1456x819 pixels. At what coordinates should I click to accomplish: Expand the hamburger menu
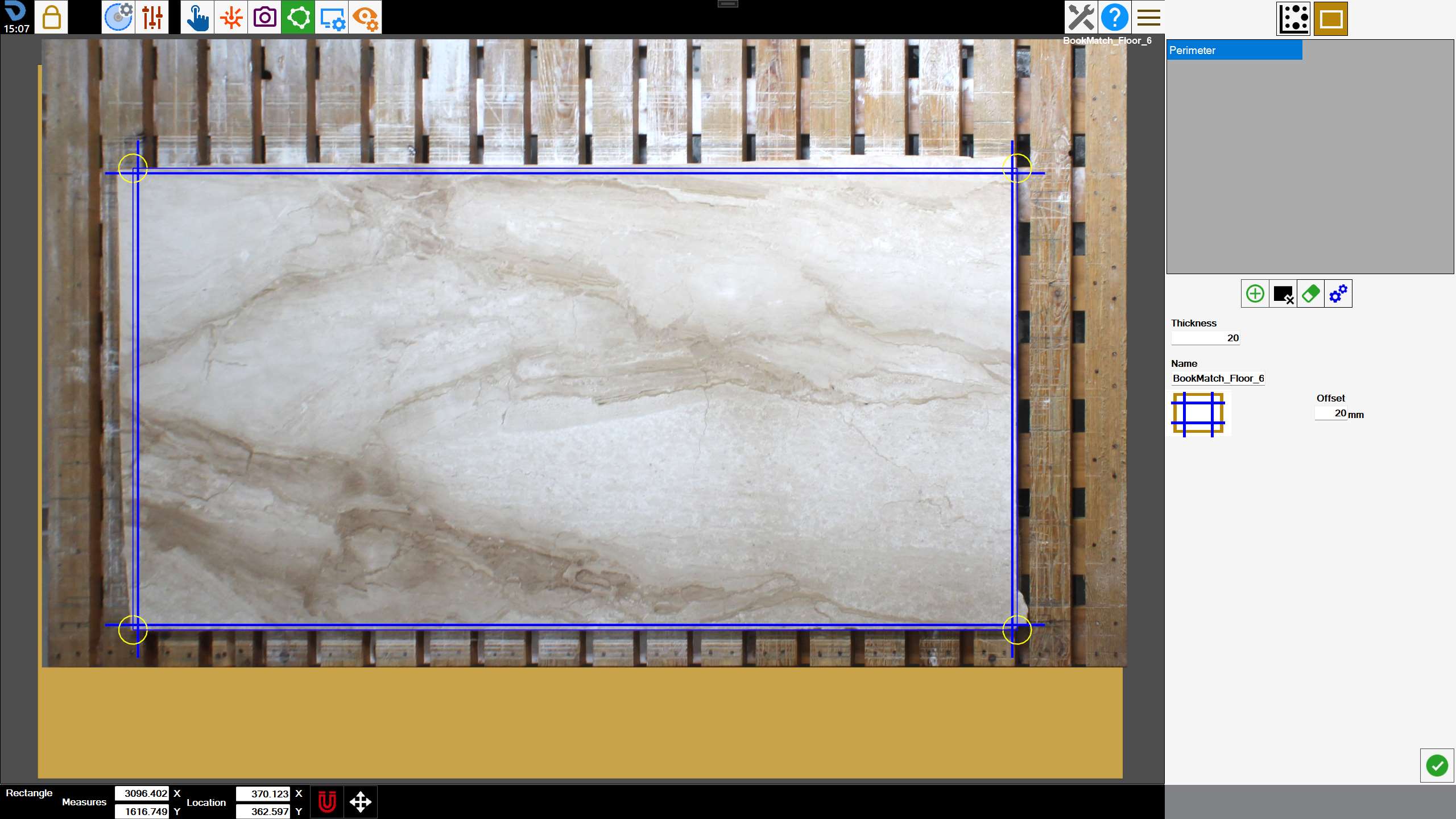[x=1148, y=17]
